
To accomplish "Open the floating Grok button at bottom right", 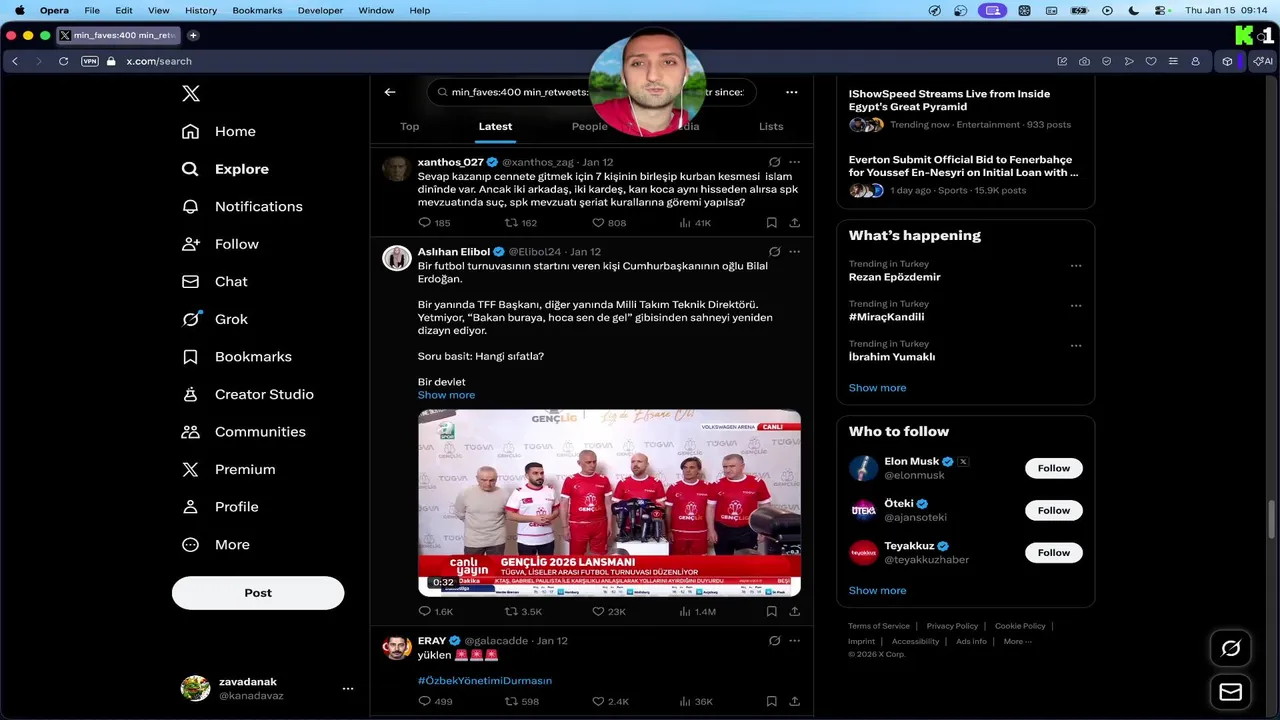I will [x=1231, y=648].
